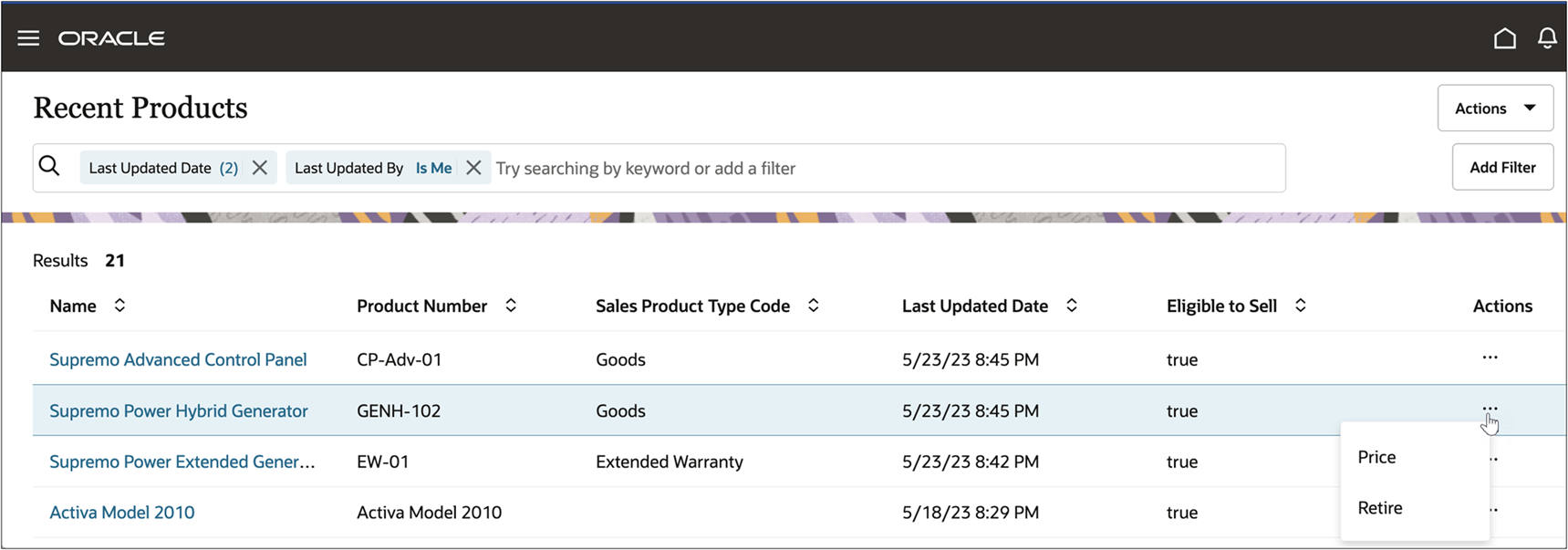The height and width of the screenshot is (550, 1568).
Task: Go to the Home icon
Action: click(x=1505, y=37)
